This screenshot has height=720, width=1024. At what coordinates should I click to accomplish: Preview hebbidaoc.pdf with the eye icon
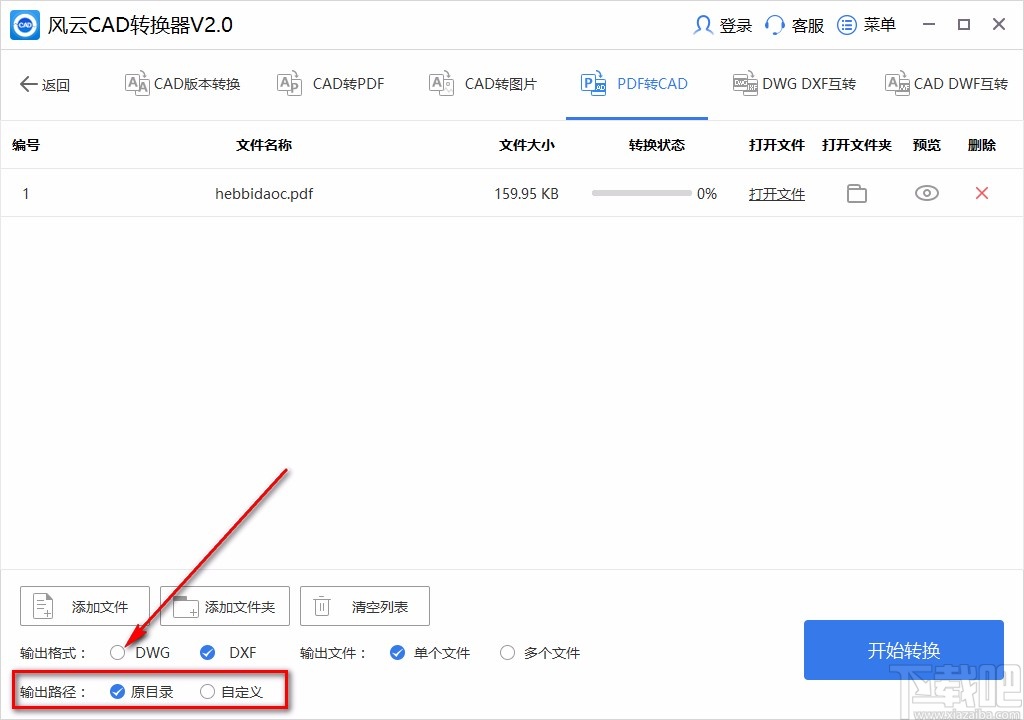tap(926, 193)
